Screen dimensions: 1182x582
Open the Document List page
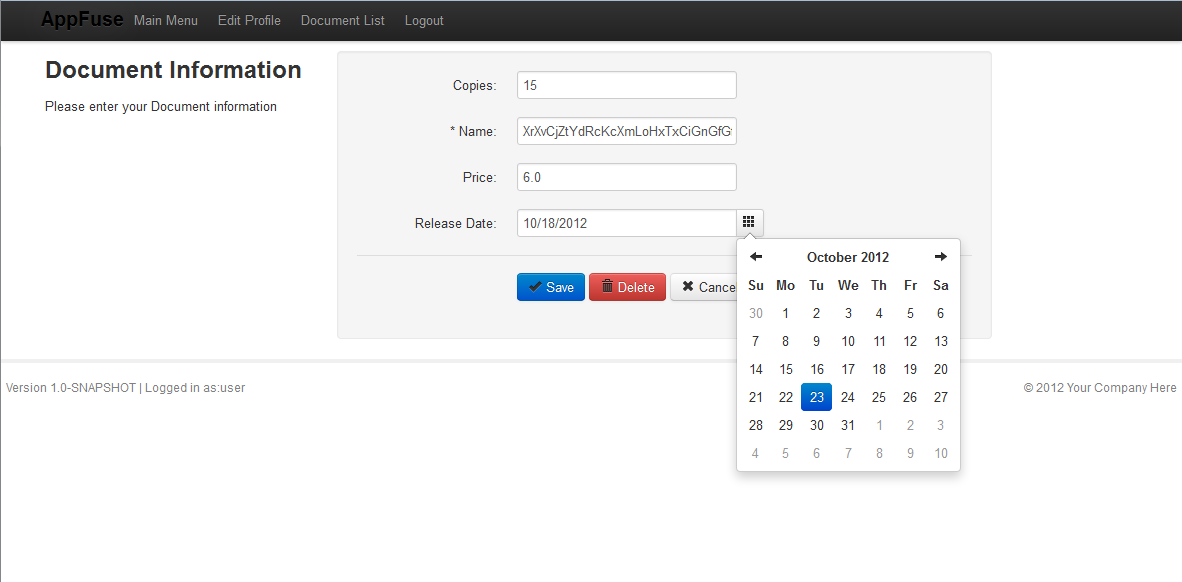pos(342,20)
